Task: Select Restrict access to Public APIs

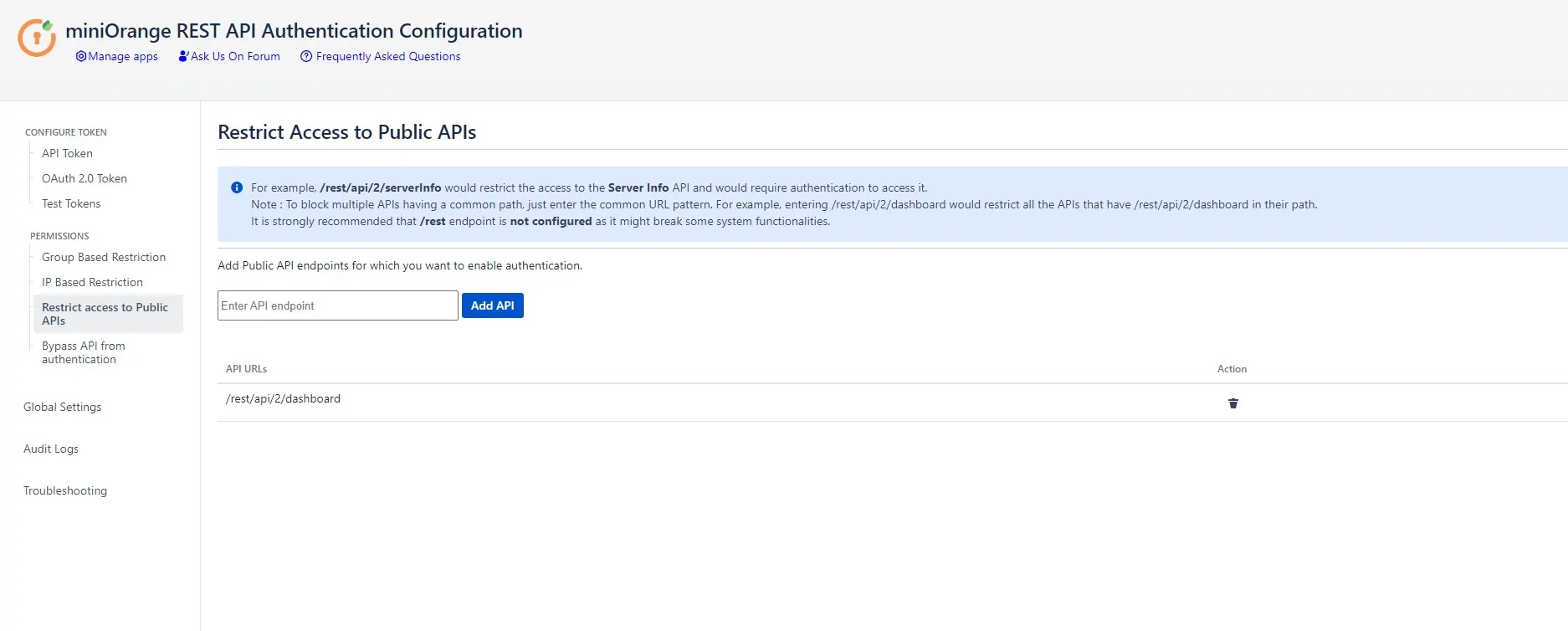Action: (108, 314)
